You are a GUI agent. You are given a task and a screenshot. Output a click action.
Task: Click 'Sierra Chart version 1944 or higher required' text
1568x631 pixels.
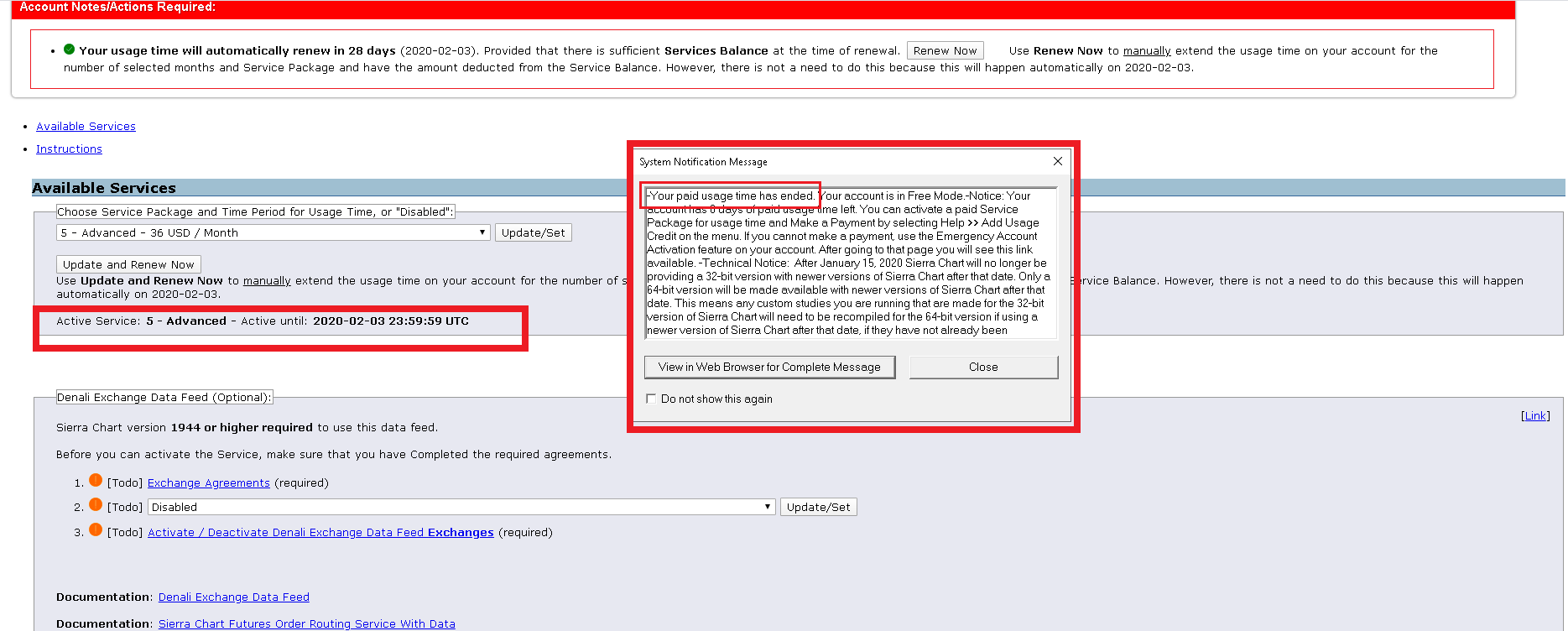185,428
